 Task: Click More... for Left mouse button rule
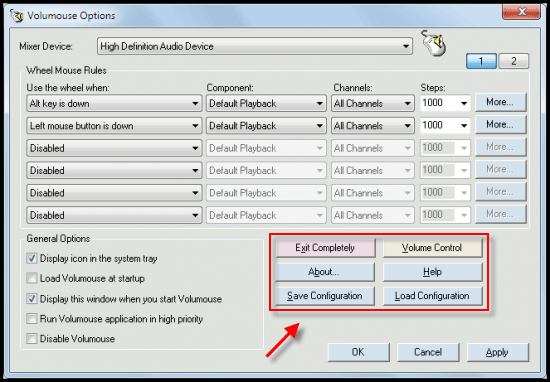coord(501,125)
